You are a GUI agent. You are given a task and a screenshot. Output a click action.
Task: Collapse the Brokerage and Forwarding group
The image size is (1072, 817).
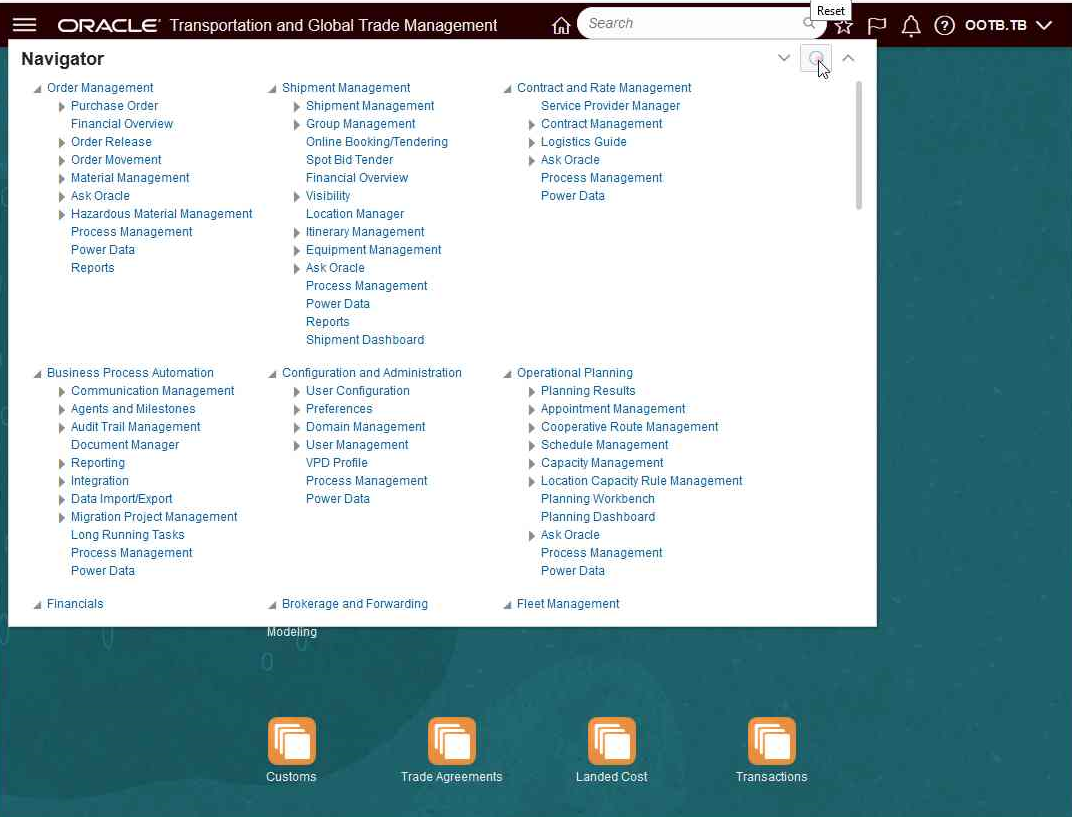point(272,605)
